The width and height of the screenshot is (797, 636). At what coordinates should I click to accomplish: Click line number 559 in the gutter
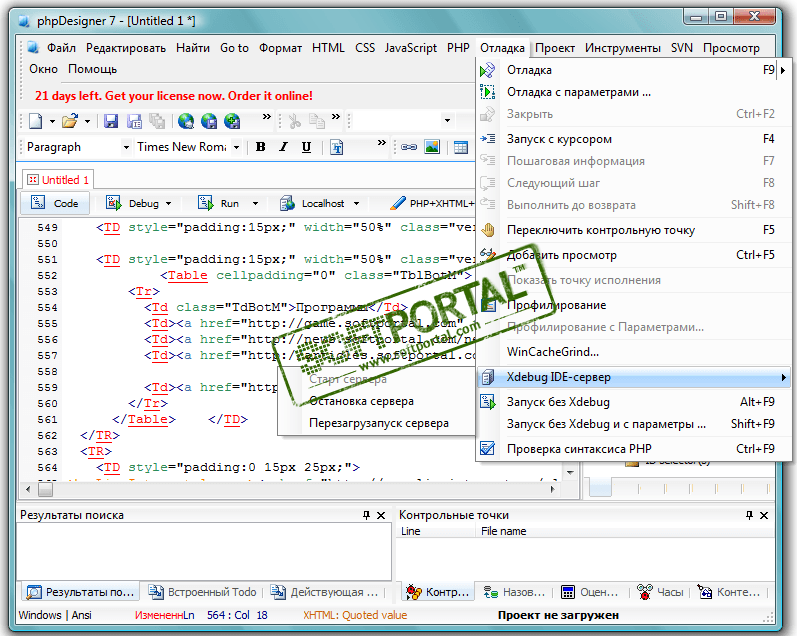[x=47, y=387]
